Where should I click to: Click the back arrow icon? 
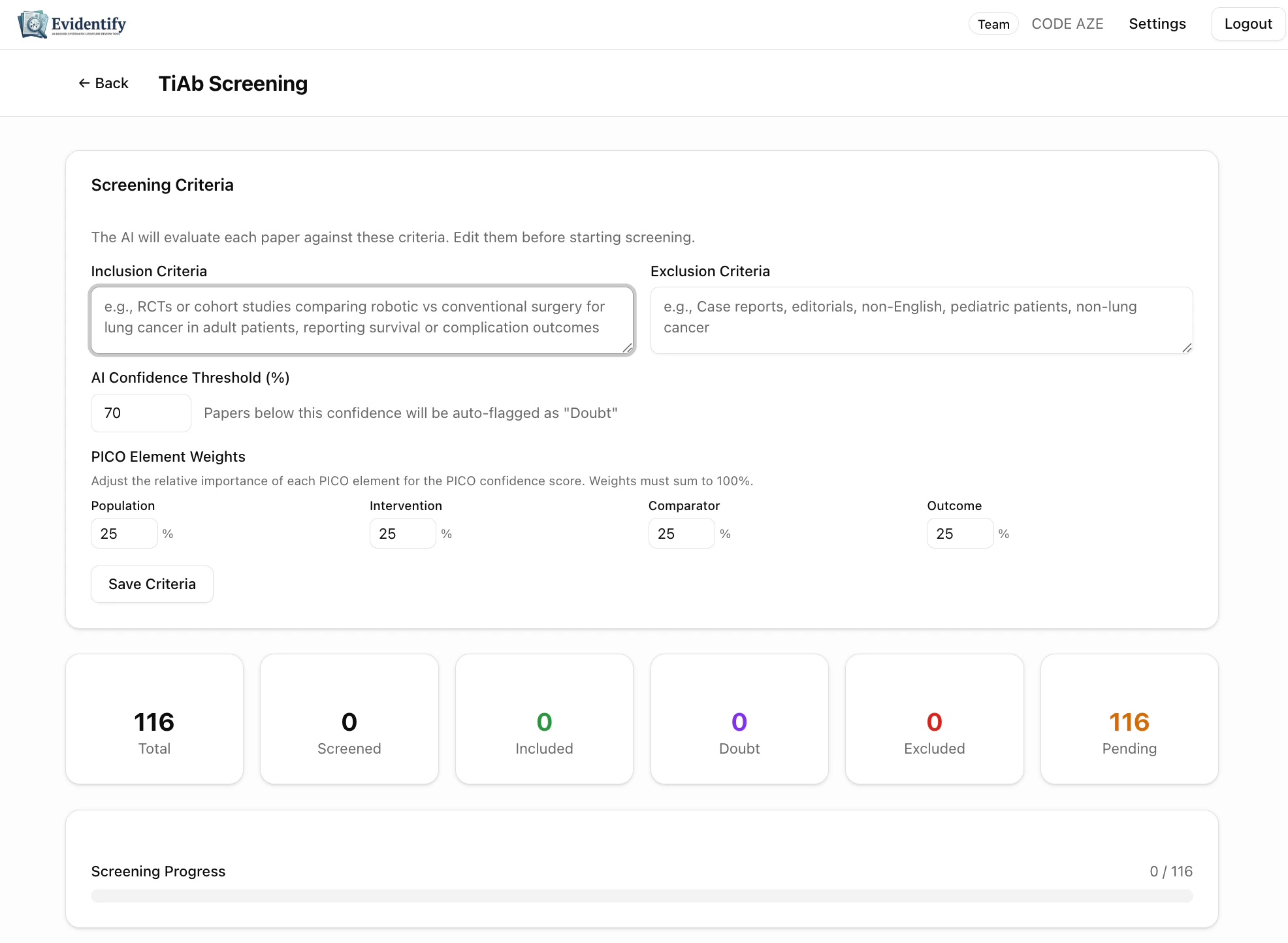click(x=84, y=83)
